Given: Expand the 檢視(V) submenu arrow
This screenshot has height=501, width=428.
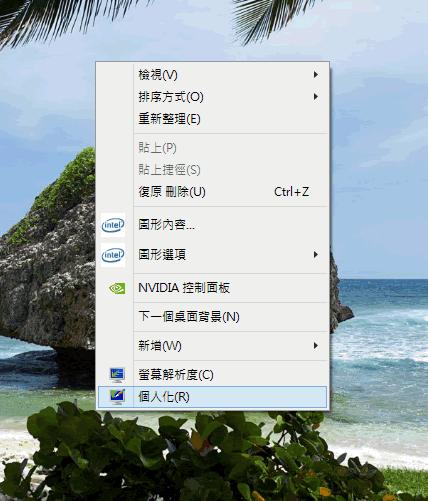Looking at the screenshot, I should 315,75.
